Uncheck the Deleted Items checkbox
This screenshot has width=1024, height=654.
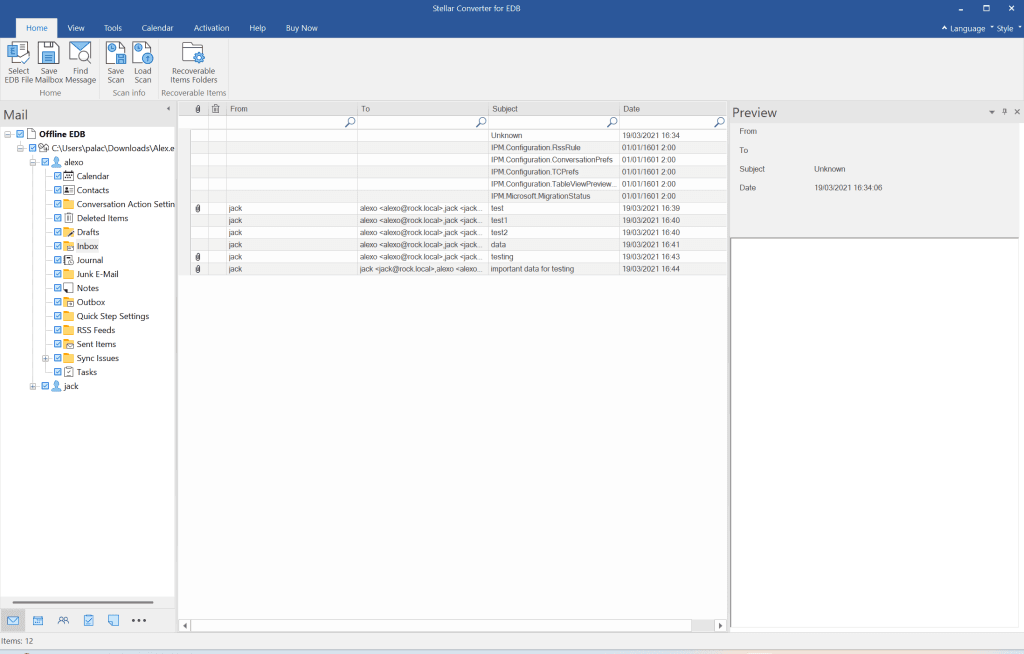[57, 218]
